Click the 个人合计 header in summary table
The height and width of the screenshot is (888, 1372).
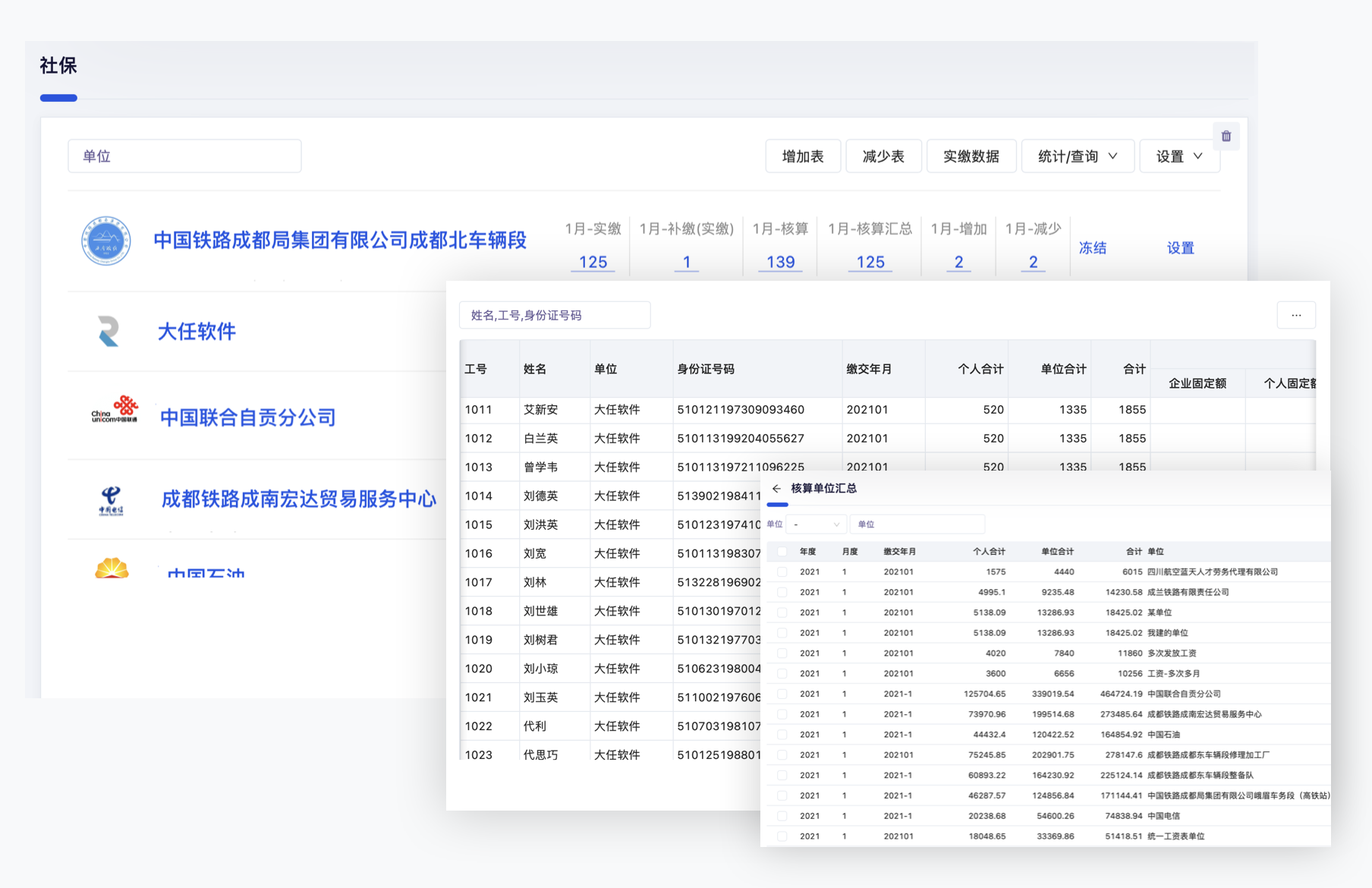point(989,552)
